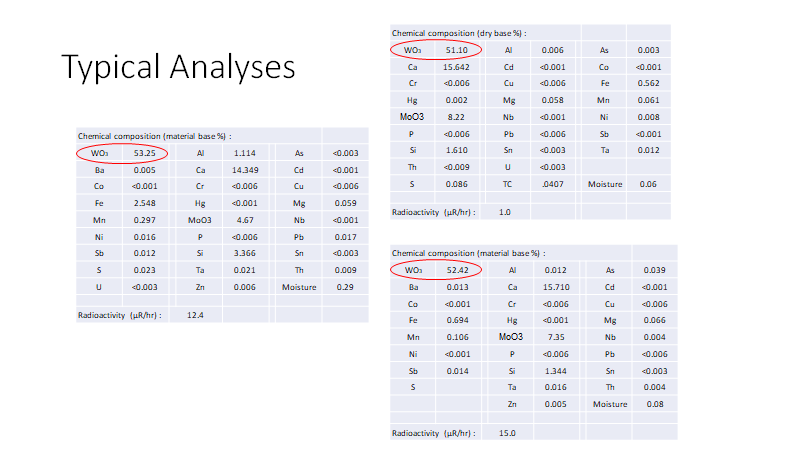Click the TC .0407 value
800x450 pixels.
tap(552, 185)
